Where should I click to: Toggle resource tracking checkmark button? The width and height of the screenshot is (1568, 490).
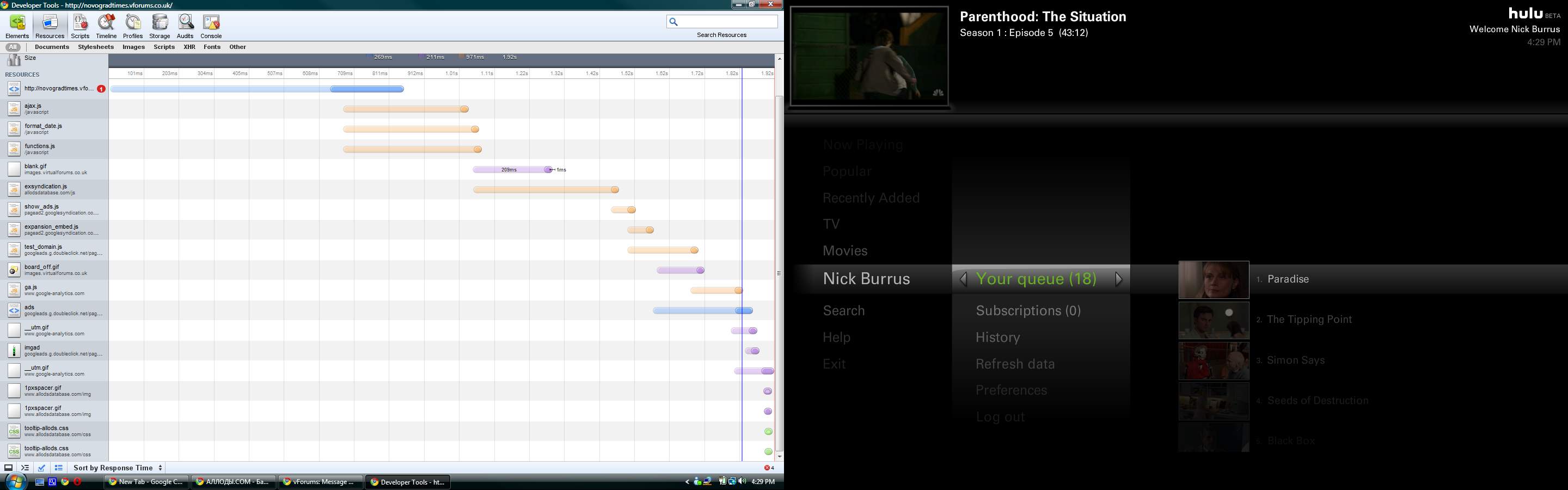pyautogui.click(x=41, y=468)
